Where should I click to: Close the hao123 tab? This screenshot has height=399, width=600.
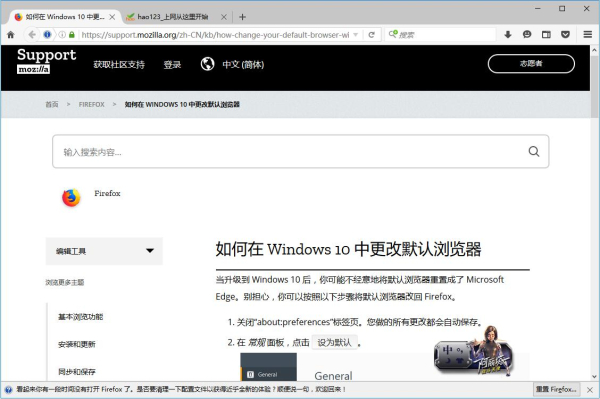[x=224, y=17]
